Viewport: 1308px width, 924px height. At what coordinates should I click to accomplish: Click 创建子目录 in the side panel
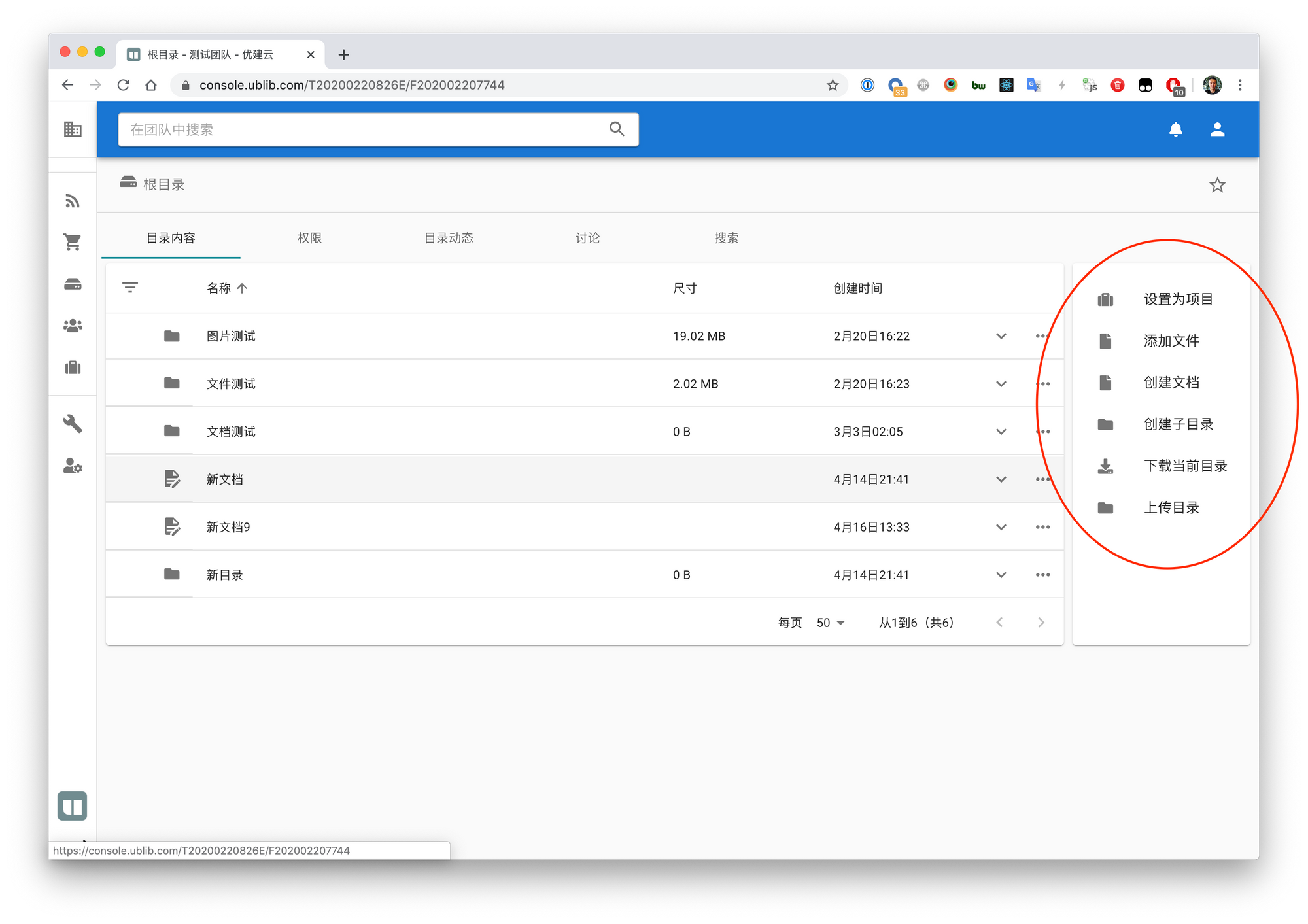pyautogui.click(x=1177, y=424)
